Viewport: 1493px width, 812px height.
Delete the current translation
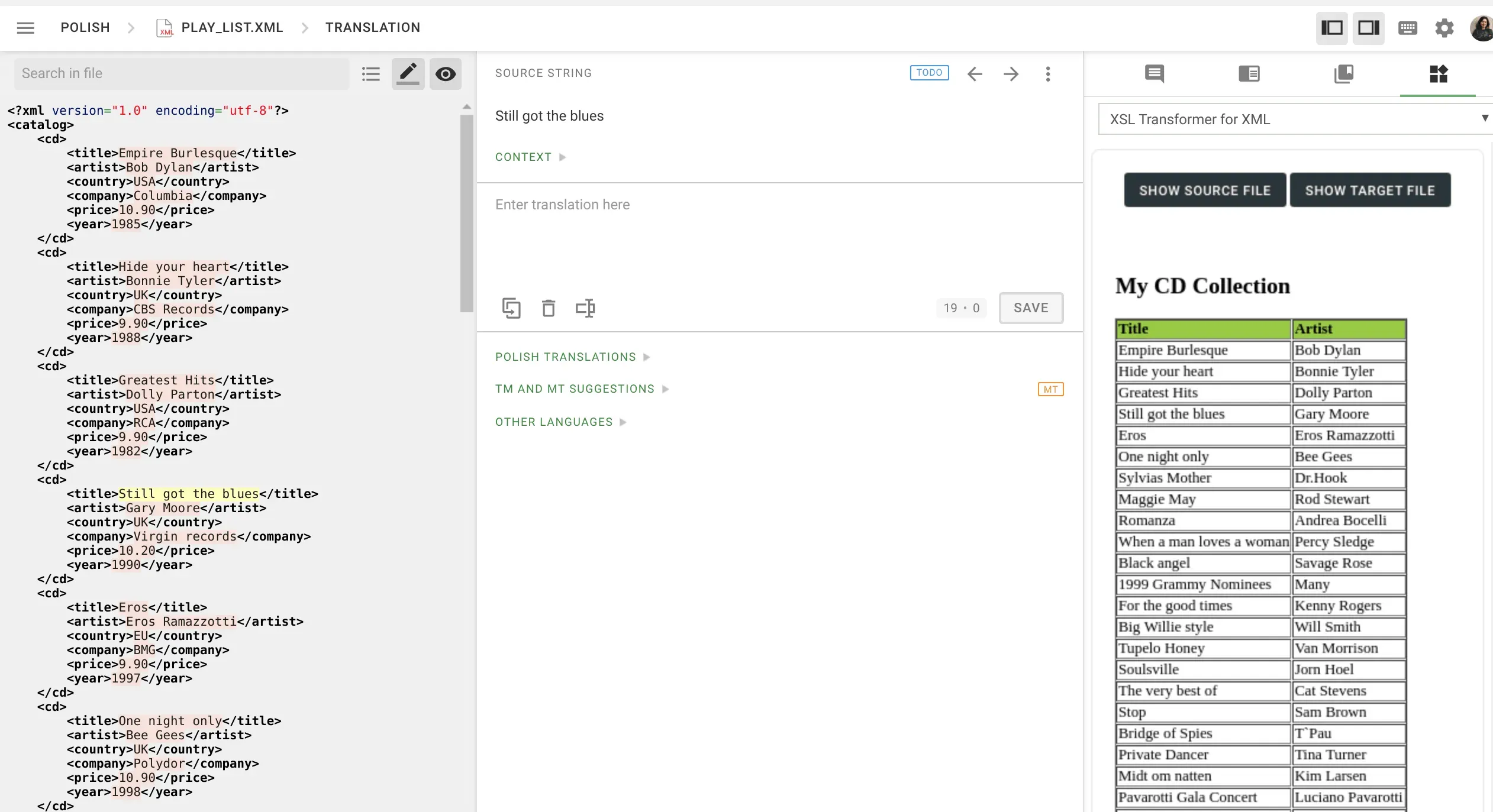(x=548, y=308)
